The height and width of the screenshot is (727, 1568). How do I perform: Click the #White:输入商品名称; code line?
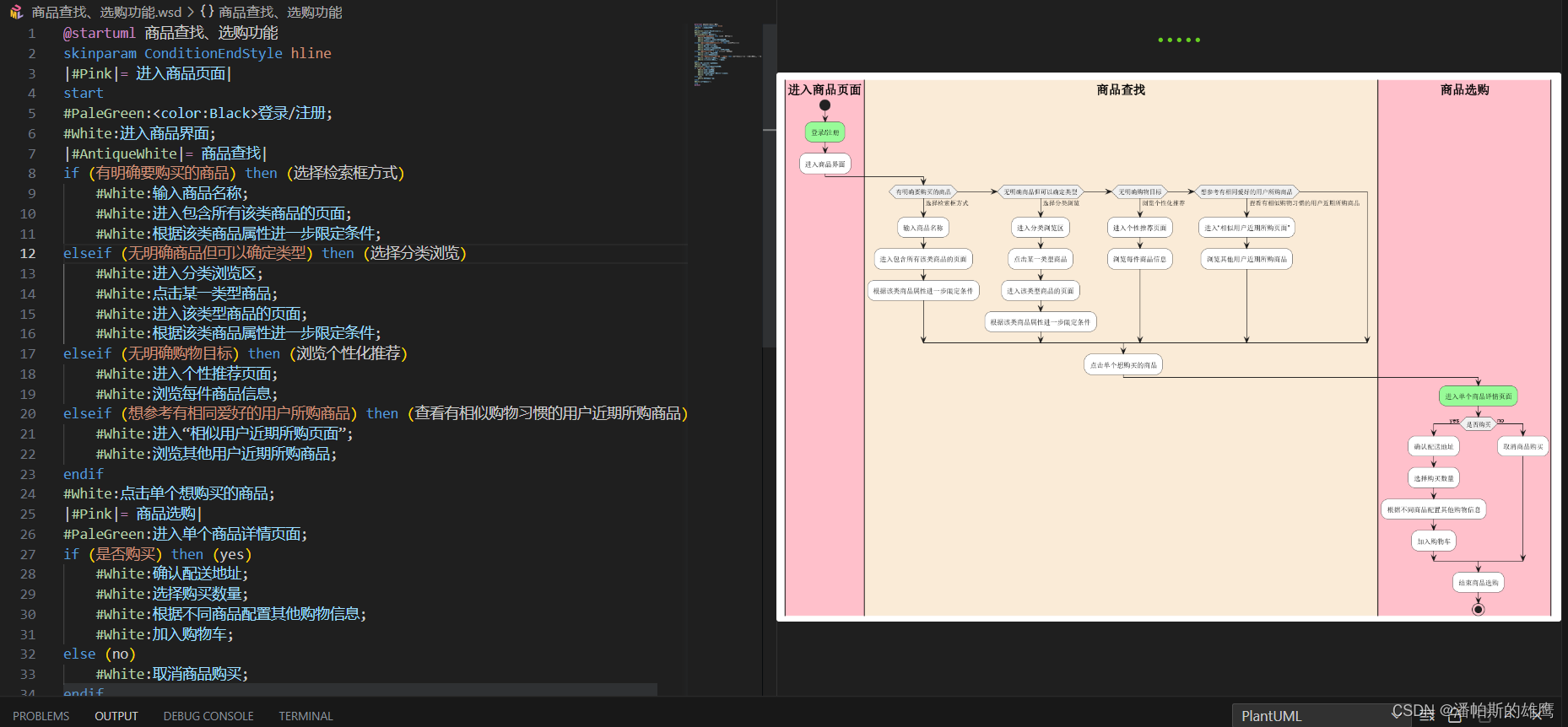(x=172, y=193)
